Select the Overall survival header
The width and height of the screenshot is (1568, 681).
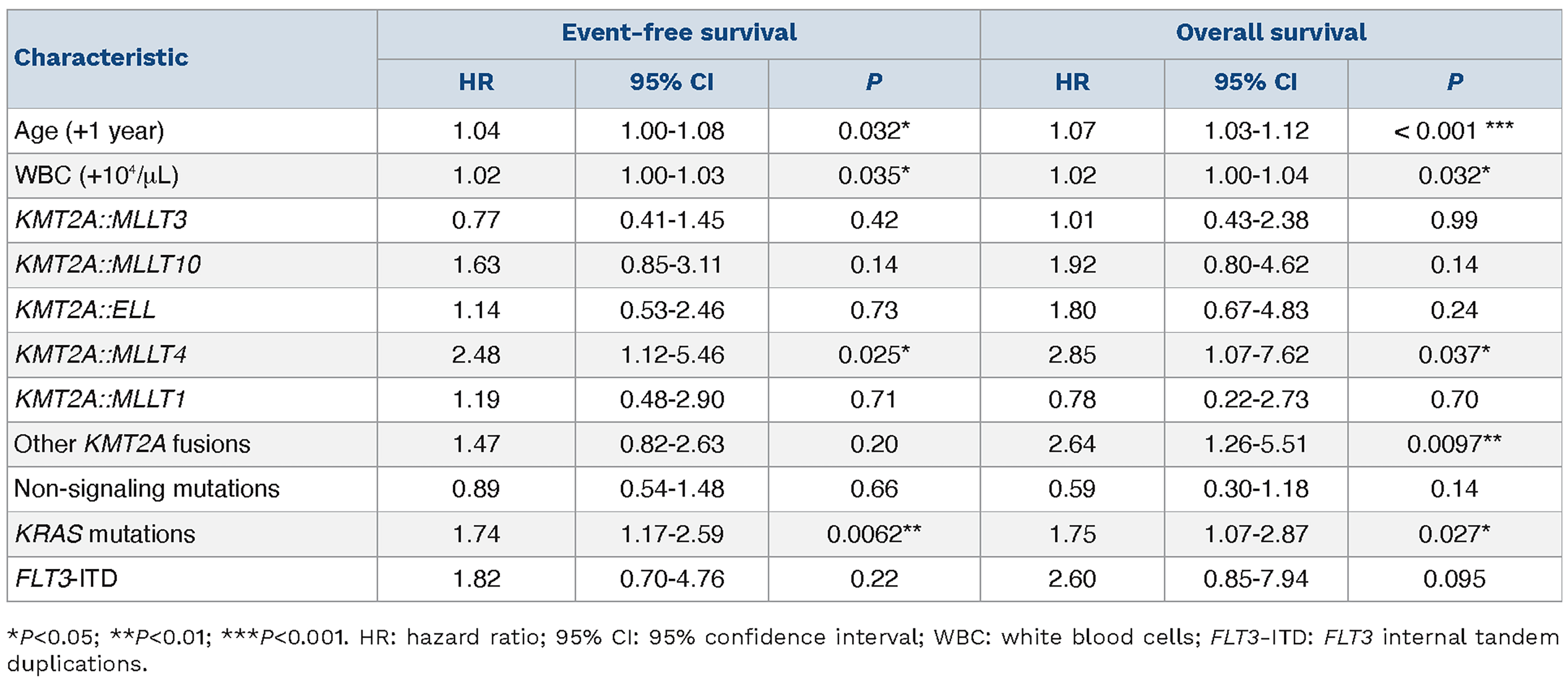(x=1271, y=32)
